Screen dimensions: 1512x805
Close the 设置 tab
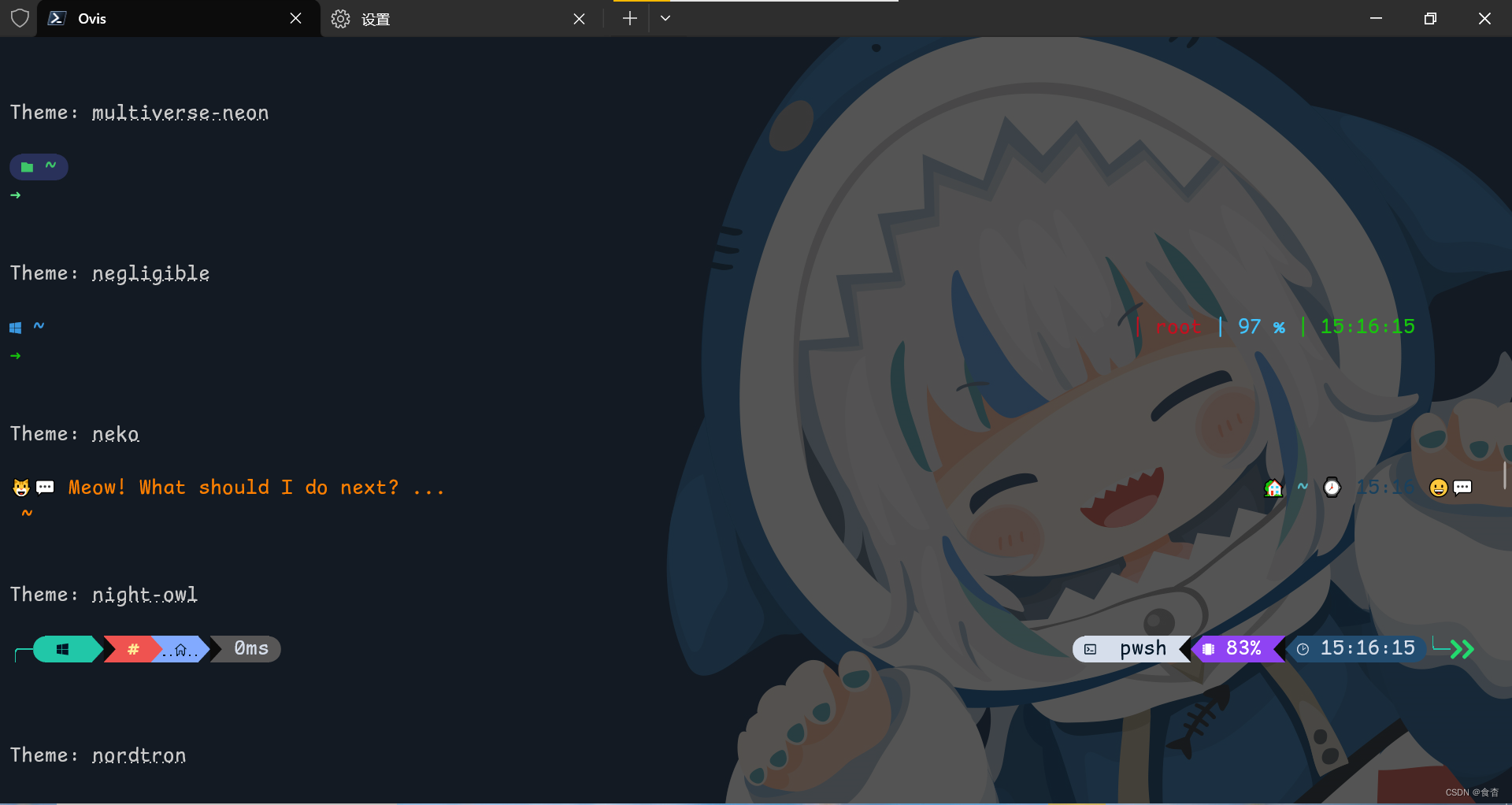[579, 19]
